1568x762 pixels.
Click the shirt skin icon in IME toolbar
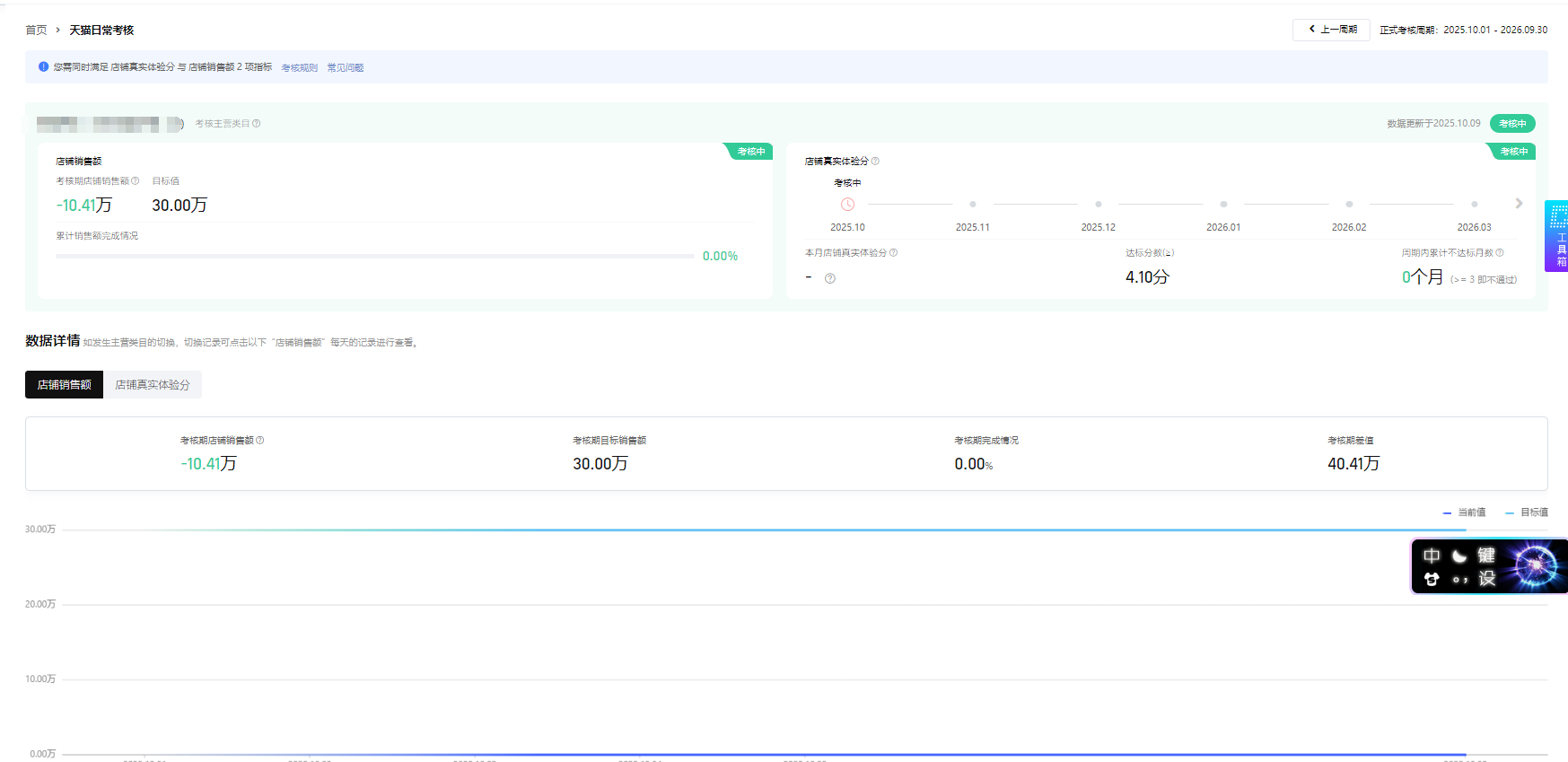click(x=1432, y=580)
